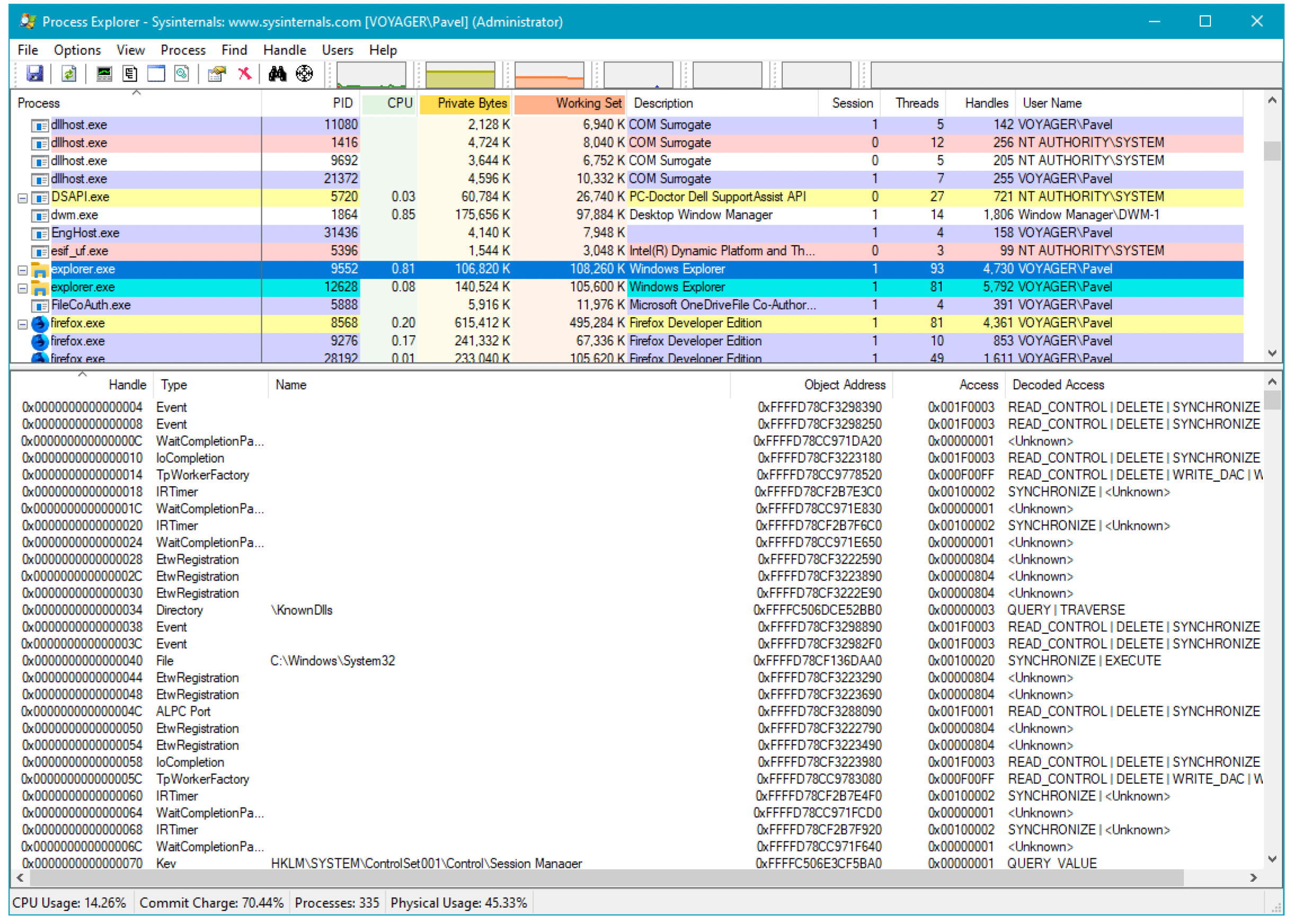
Task: Open the View menu
Action: (x=130, y=50)
